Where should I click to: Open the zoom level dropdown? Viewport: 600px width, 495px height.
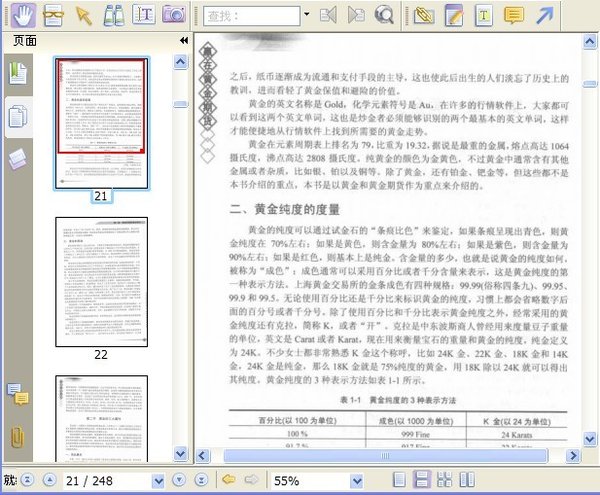tap(357, 481)
